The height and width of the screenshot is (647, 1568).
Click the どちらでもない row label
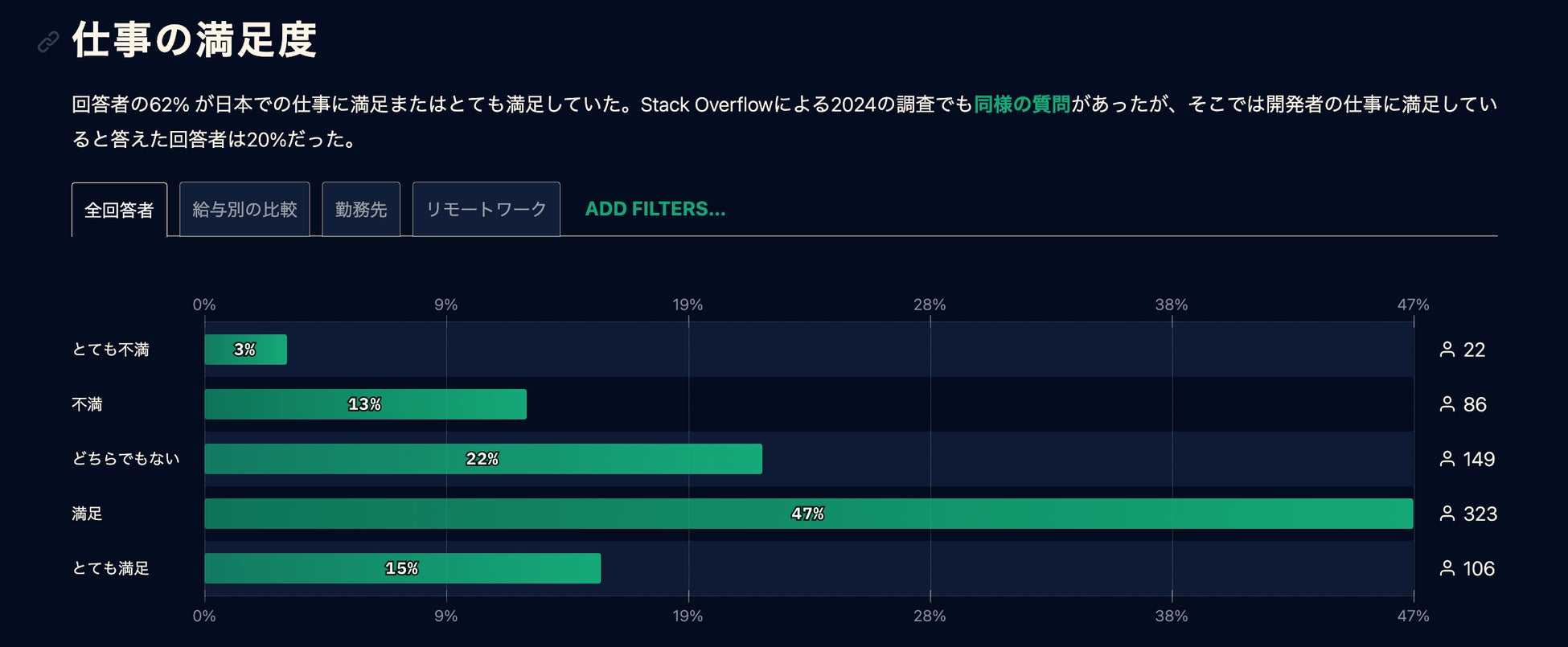[126, 459]
